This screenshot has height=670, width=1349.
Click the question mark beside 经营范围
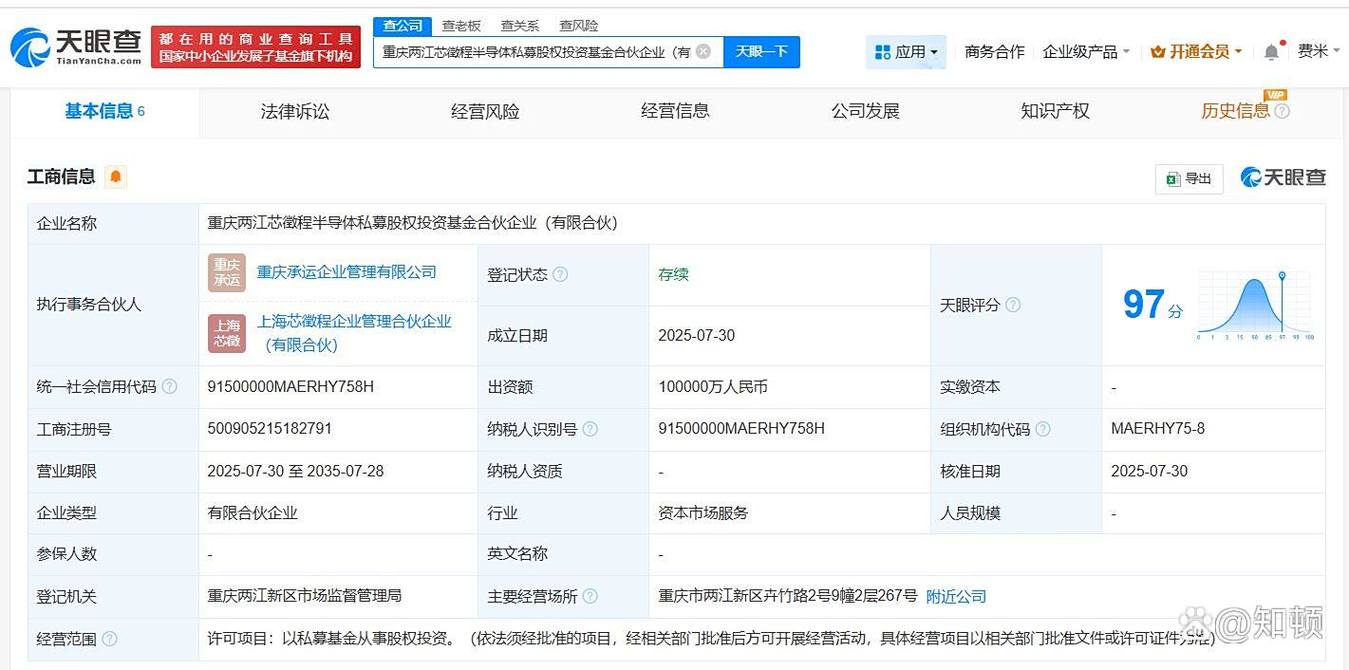pyautogui.click(x=110, y=639)
